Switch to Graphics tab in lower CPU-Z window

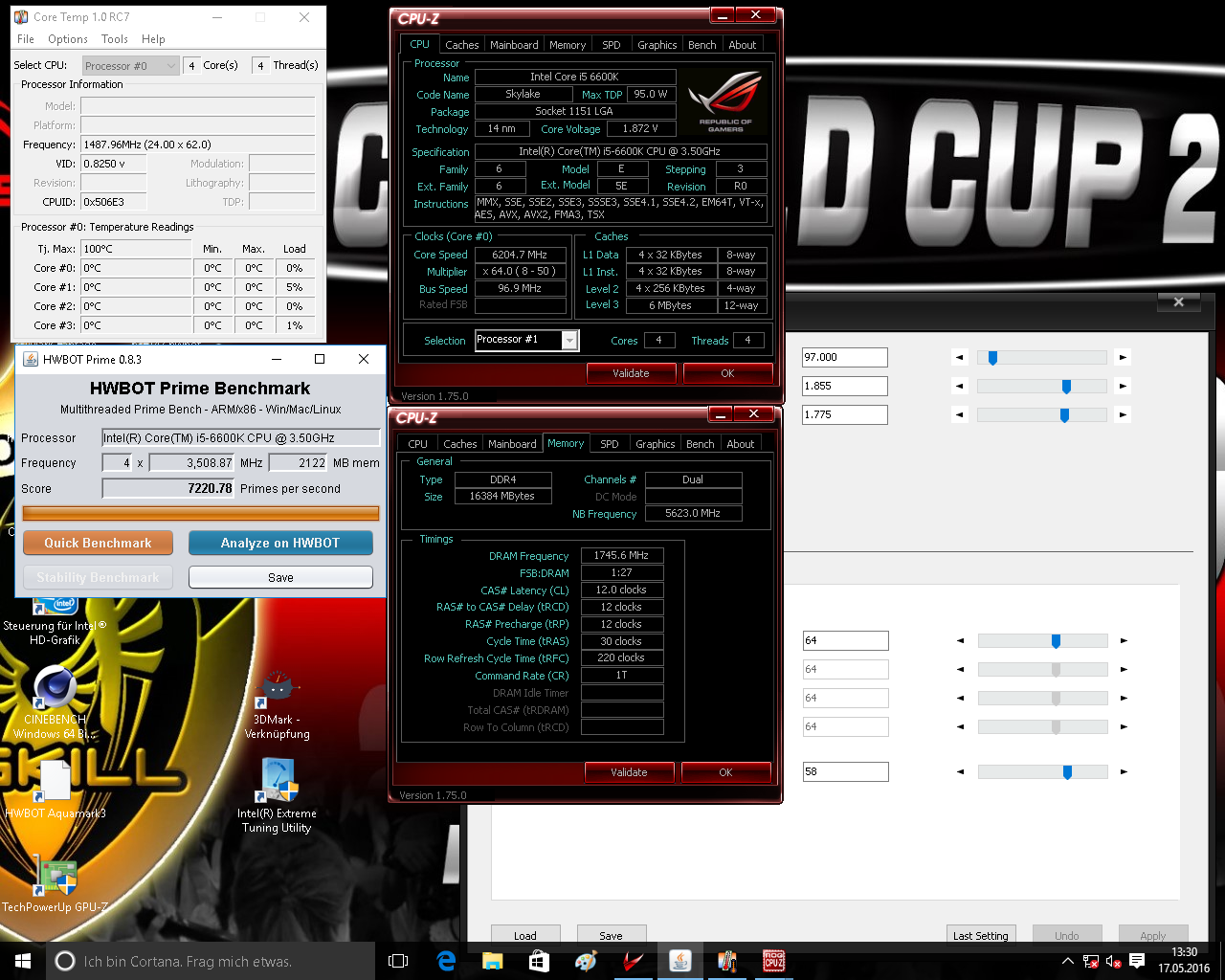pos(656,444)
